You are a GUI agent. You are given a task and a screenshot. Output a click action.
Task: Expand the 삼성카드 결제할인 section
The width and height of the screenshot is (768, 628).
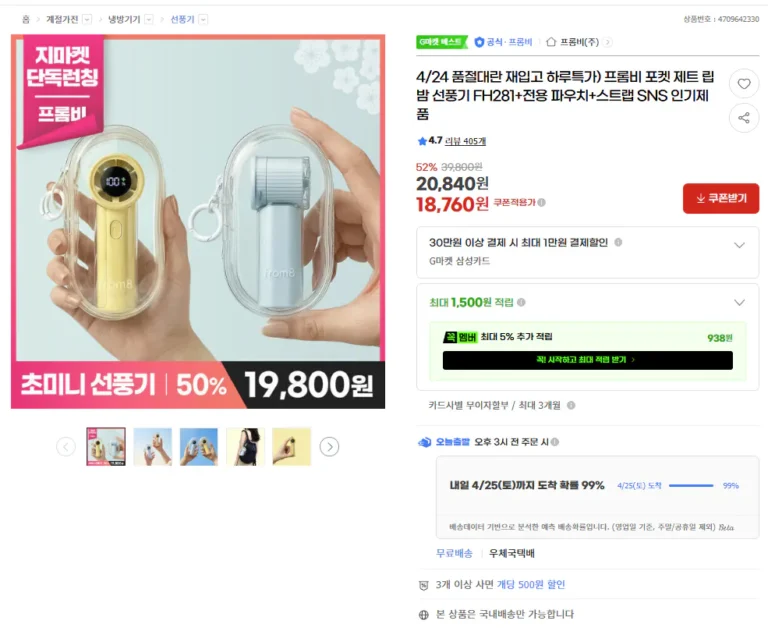[x=739, y=245]
